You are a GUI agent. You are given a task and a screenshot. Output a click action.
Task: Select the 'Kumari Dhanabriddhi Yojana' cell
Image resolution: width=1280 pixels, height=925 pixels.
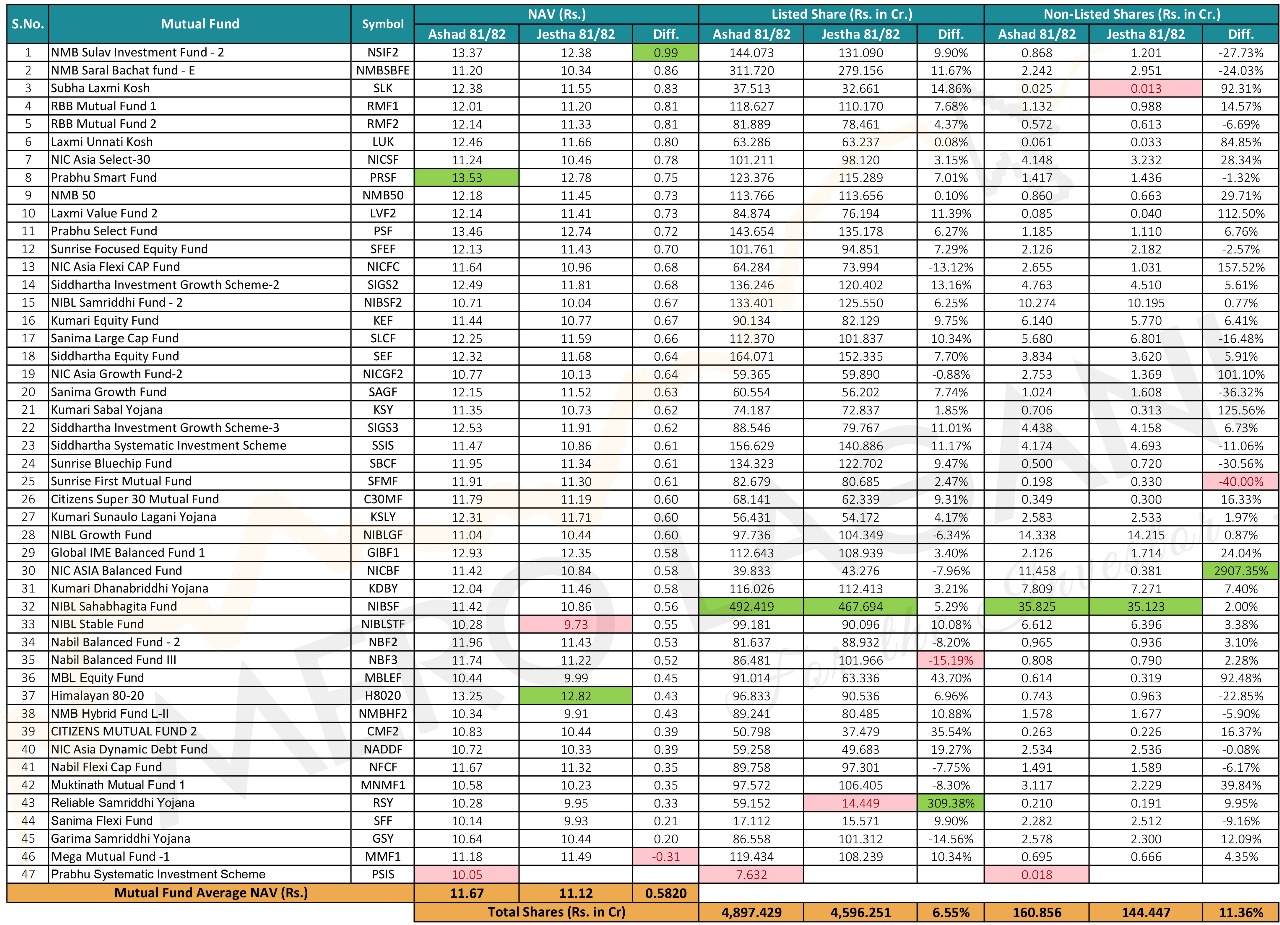point(200,589)
